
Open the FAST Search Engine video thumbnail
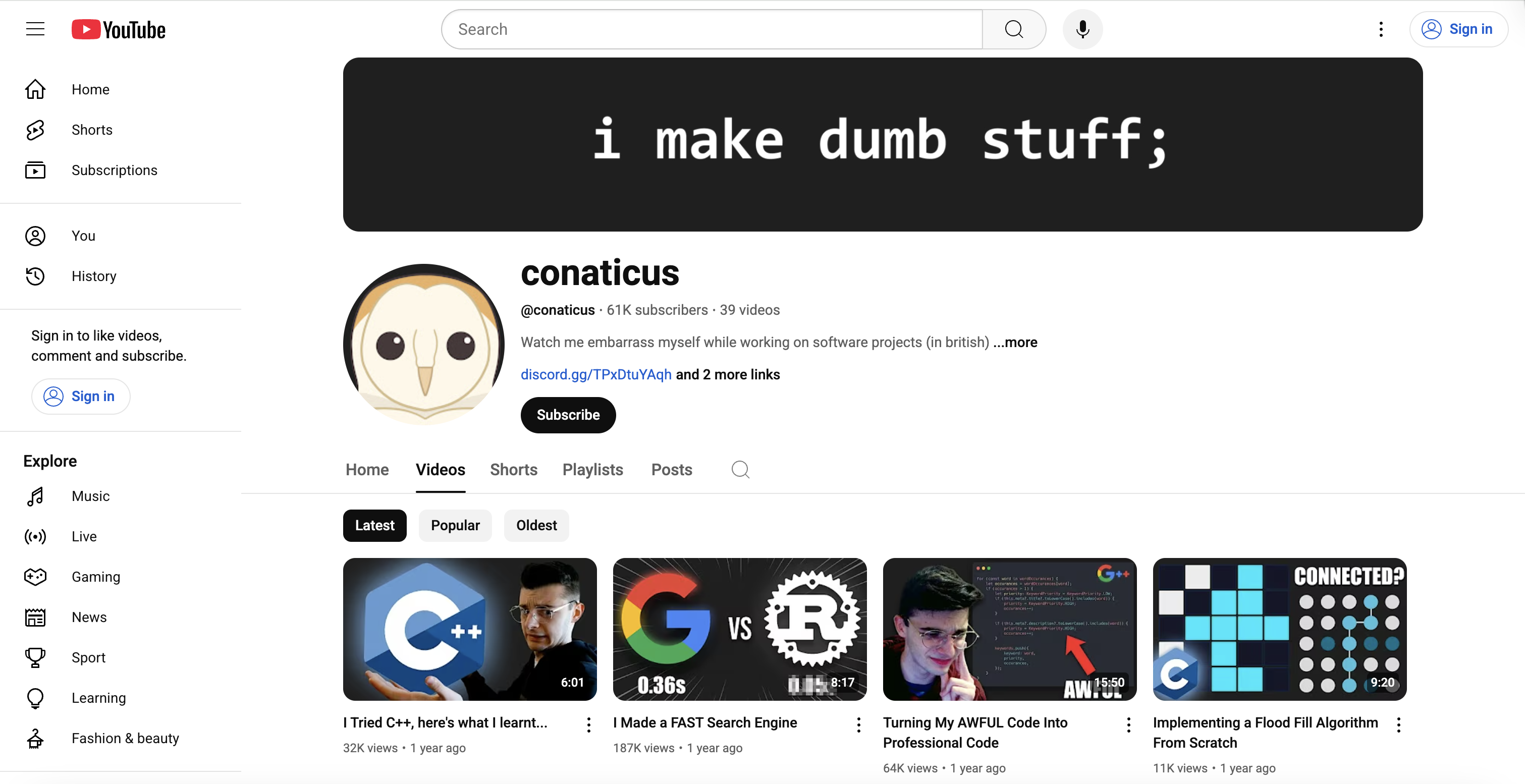[x=739, y=629]
